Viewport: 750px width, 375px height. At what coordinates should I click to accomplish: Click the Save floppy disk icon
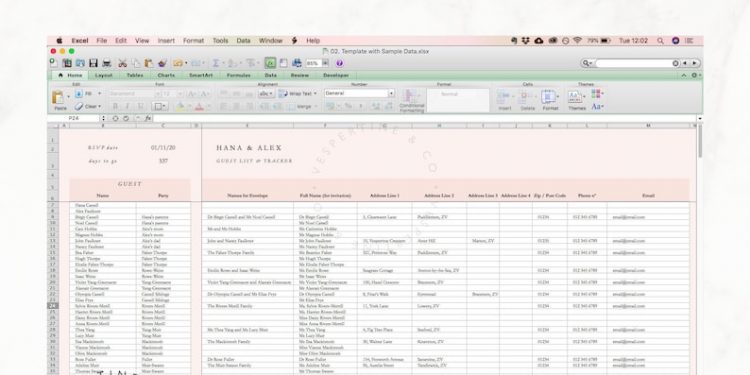(x=93, y=63)
